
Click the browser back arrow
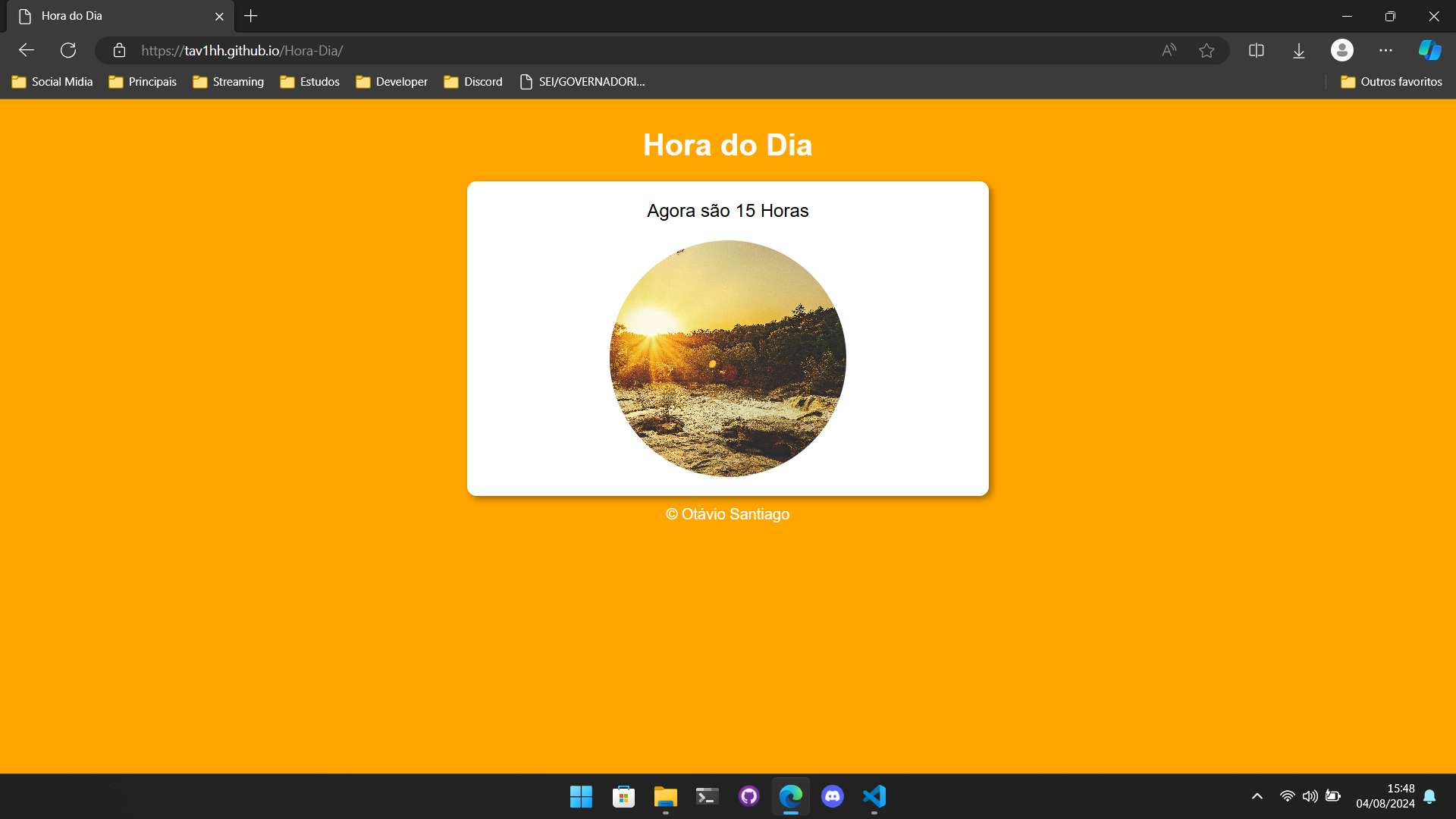27,51
